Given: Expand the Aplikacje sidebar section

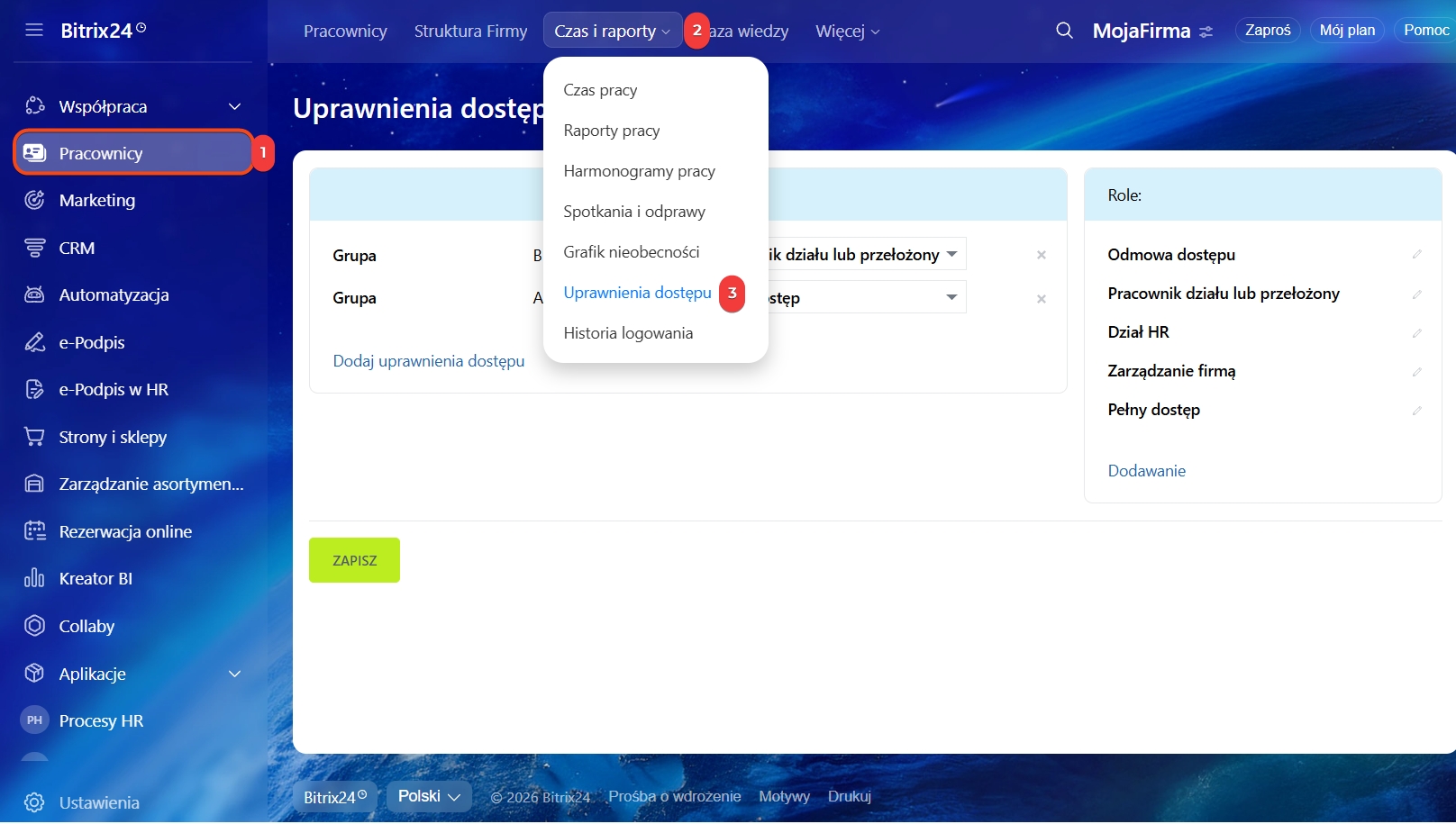Looking at the screenshot, I should tap(234, 674).
